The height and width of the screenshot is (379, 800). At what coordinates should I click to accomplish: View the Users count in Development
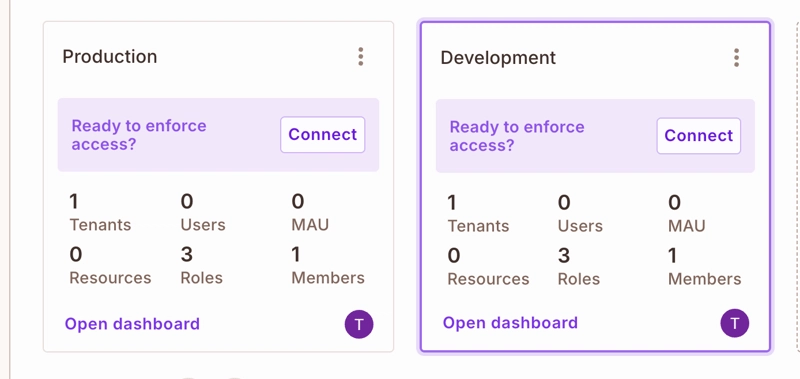coord(580,214)
